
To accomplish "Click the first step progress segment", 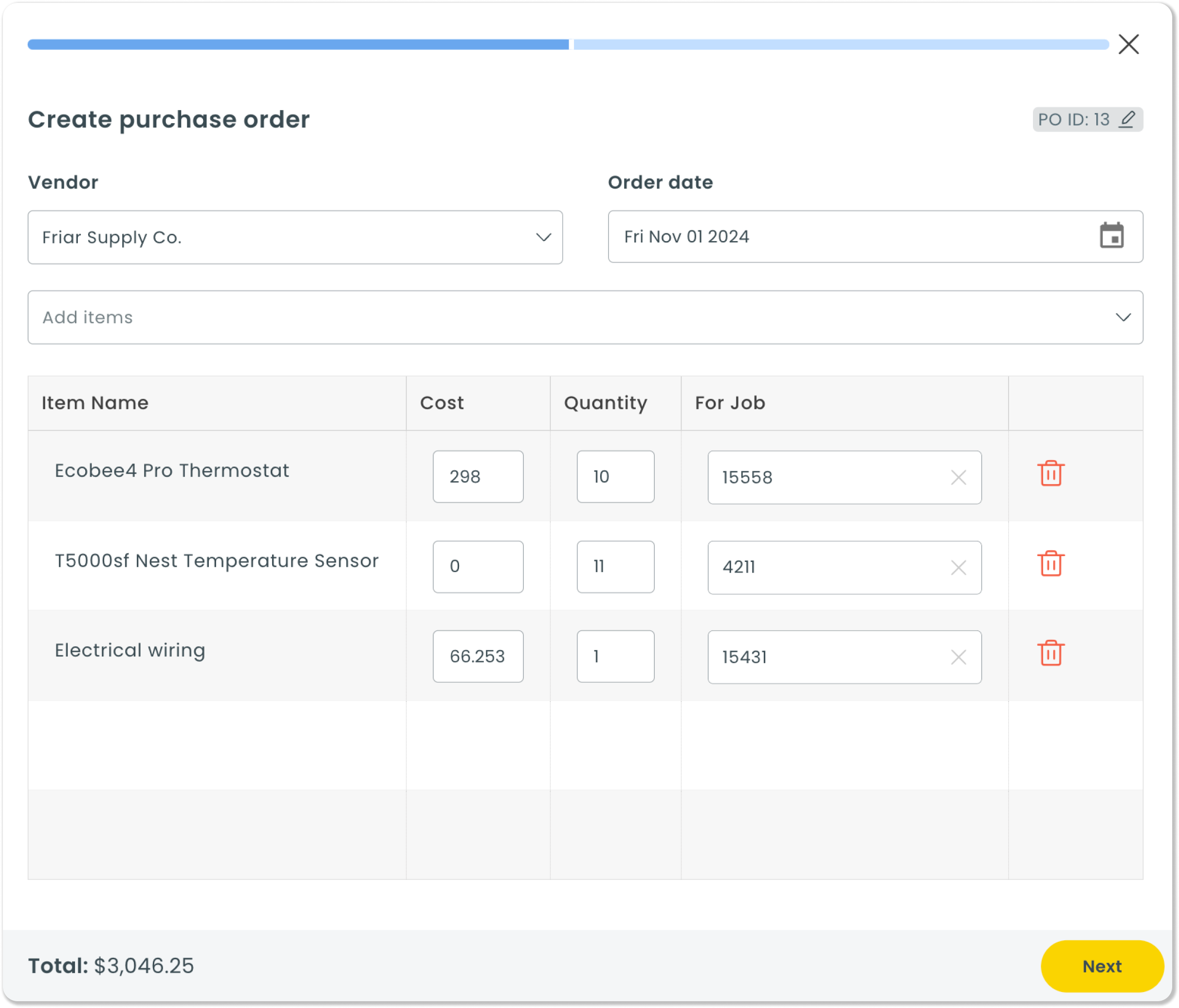I will pos(297,44).
